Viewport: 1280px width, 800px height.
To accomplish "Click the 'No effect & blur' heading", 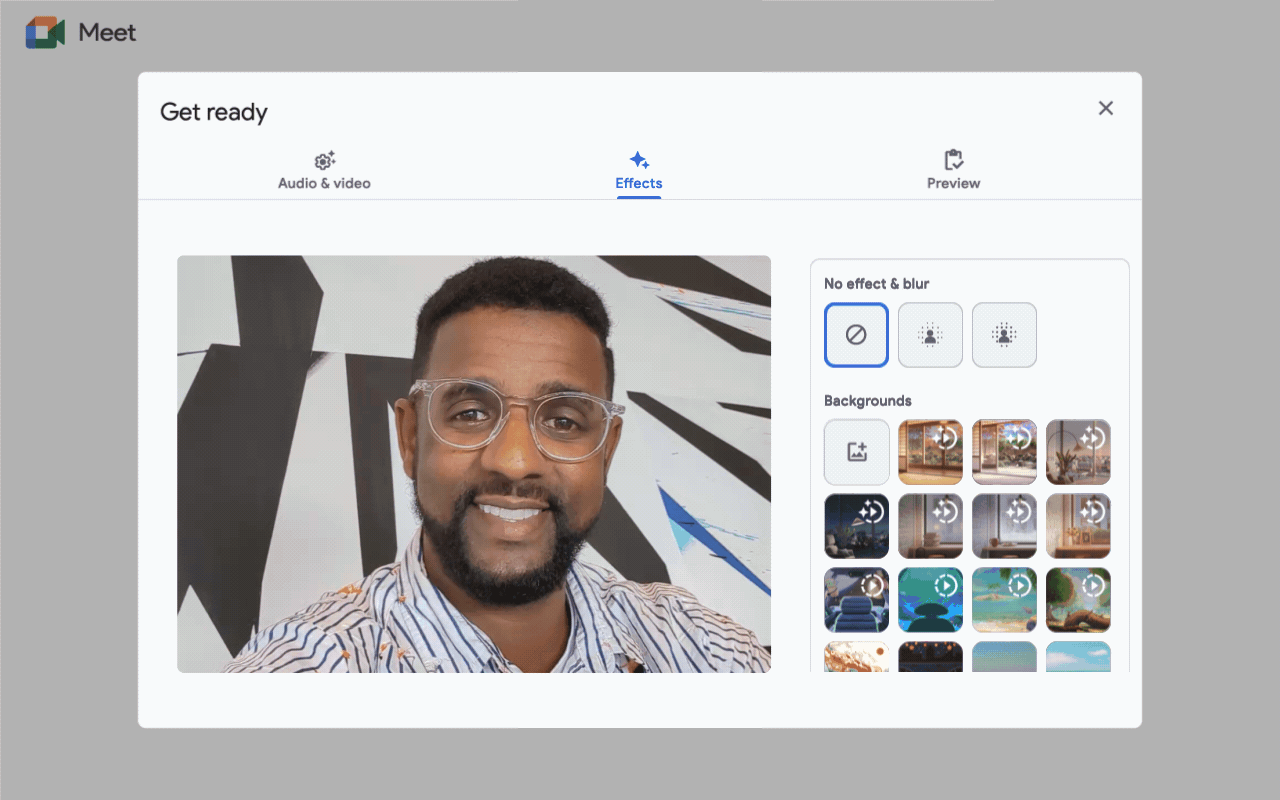I will [876, 284].
